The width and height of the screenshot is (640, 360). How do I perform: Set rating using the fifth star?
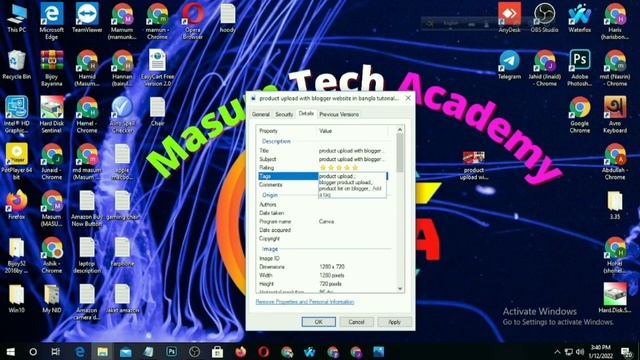(355, 168)
